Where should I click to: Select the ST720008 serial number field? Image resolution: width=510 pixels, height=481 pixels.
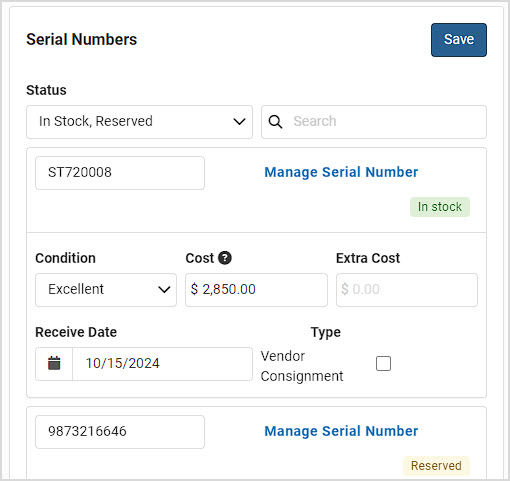click(120, 173)
